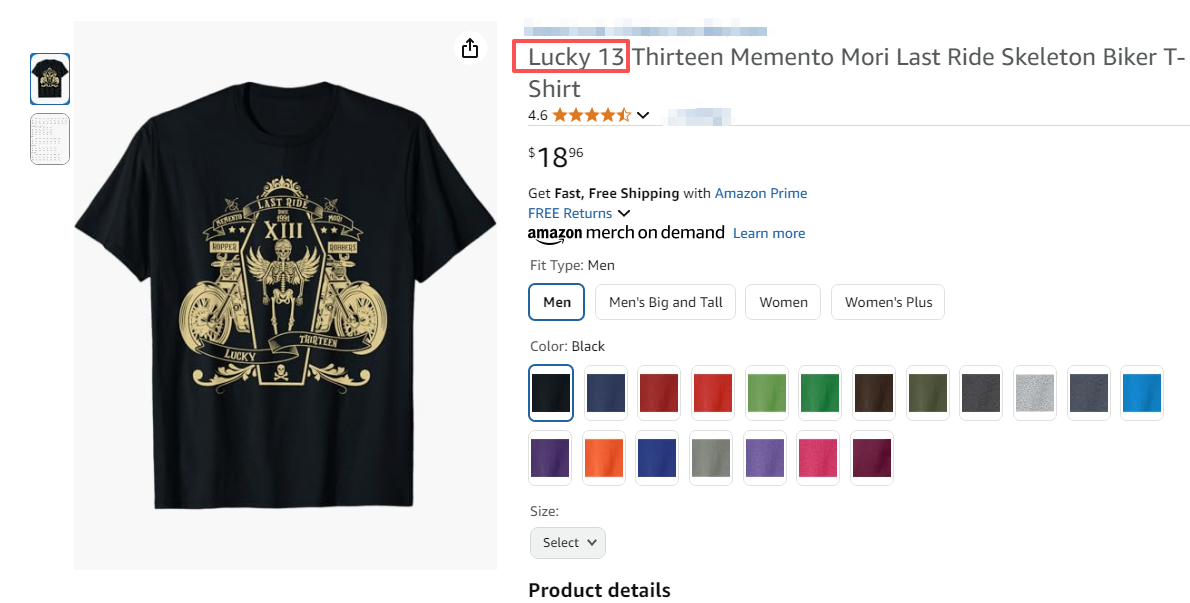Click the Amazon Prime link
The height and width of the screenshot is (603, 1190).
coord(760,193)
